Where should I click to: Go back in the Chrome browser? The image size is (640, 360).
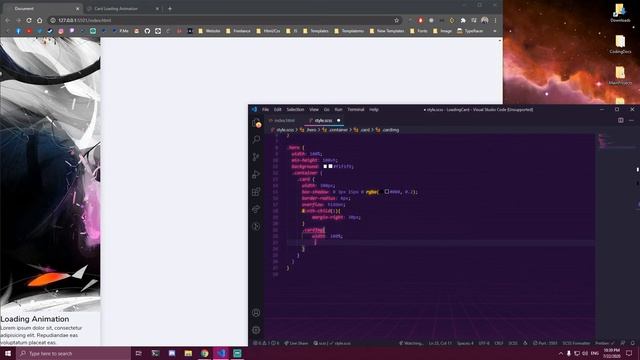[8, 20]
